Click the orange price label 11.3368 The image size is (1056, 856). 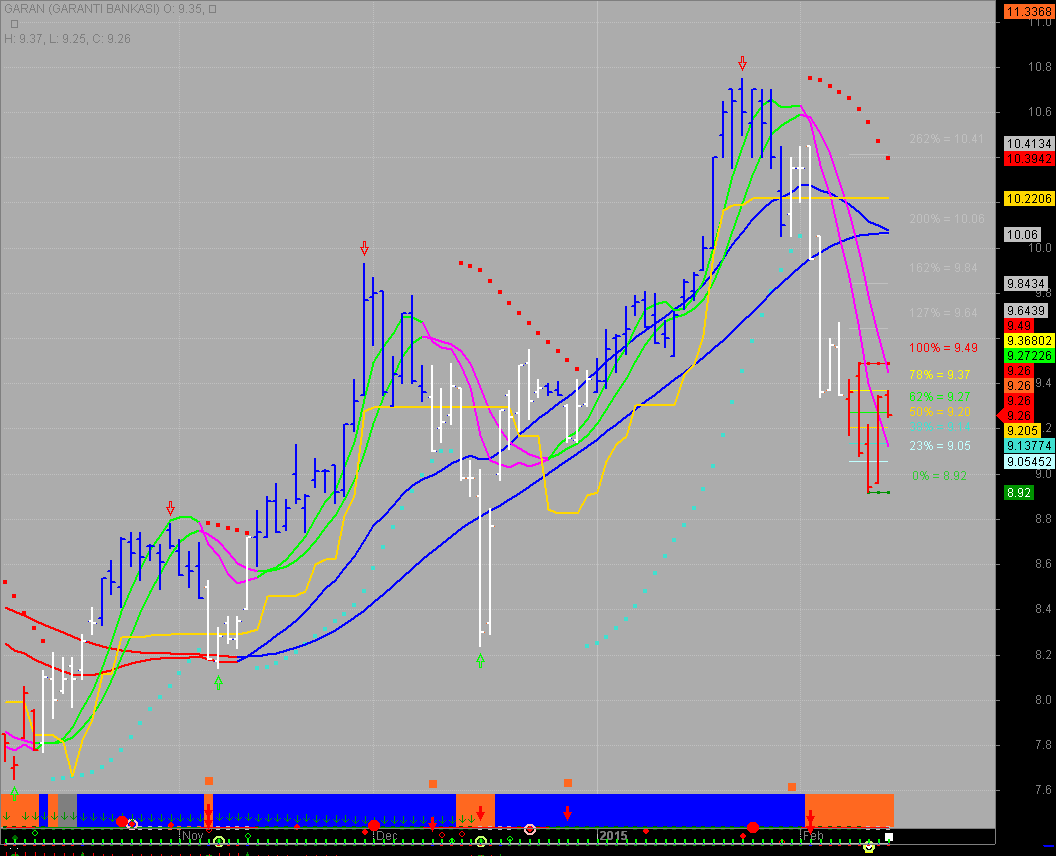(1027, 12)
